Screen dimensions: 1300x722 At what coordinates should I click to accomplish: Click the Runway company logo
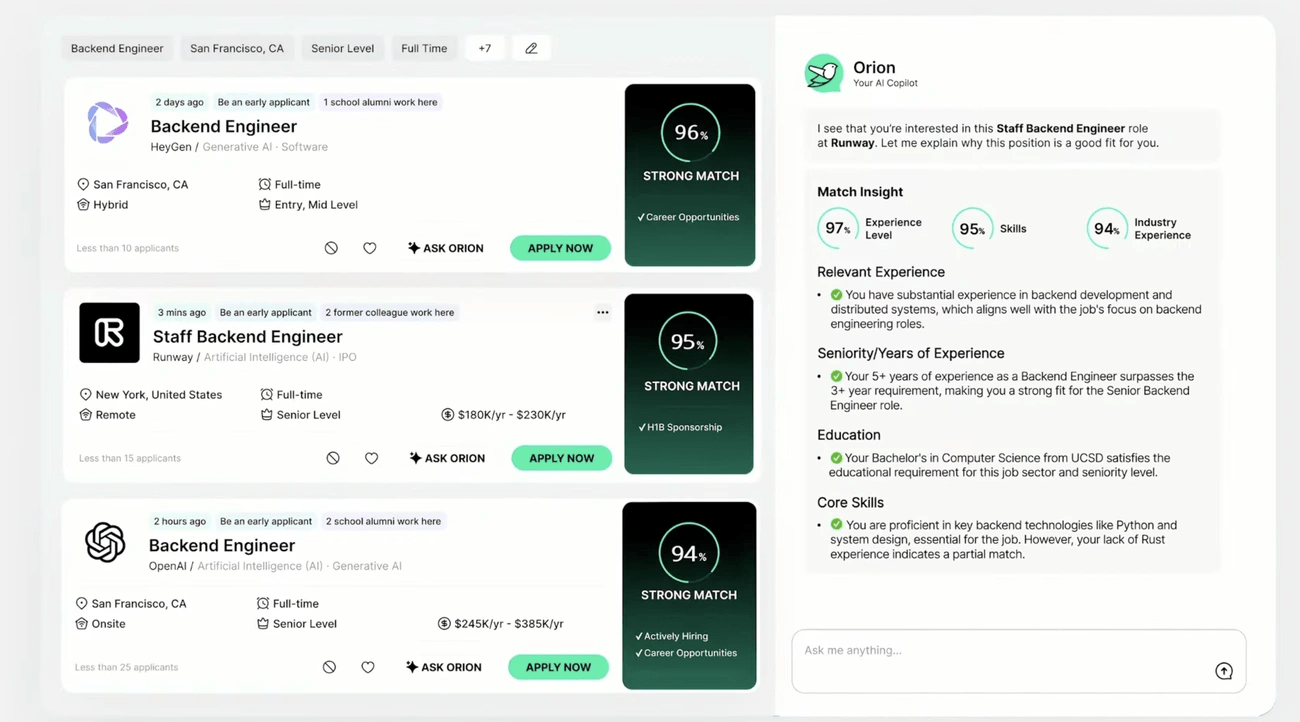coord(109,332)
